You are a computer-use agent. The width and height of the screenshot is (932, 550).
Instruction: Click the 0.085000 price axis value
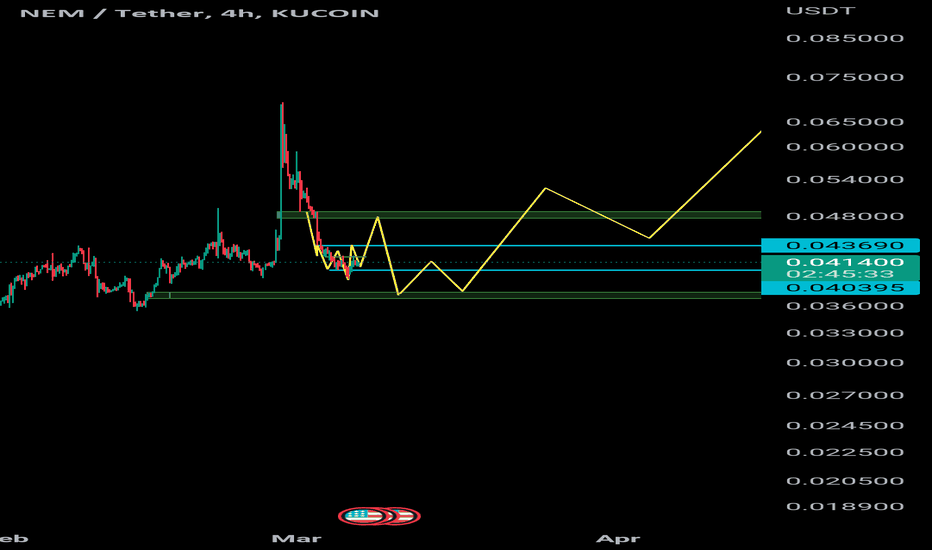[x=845, y=38]
